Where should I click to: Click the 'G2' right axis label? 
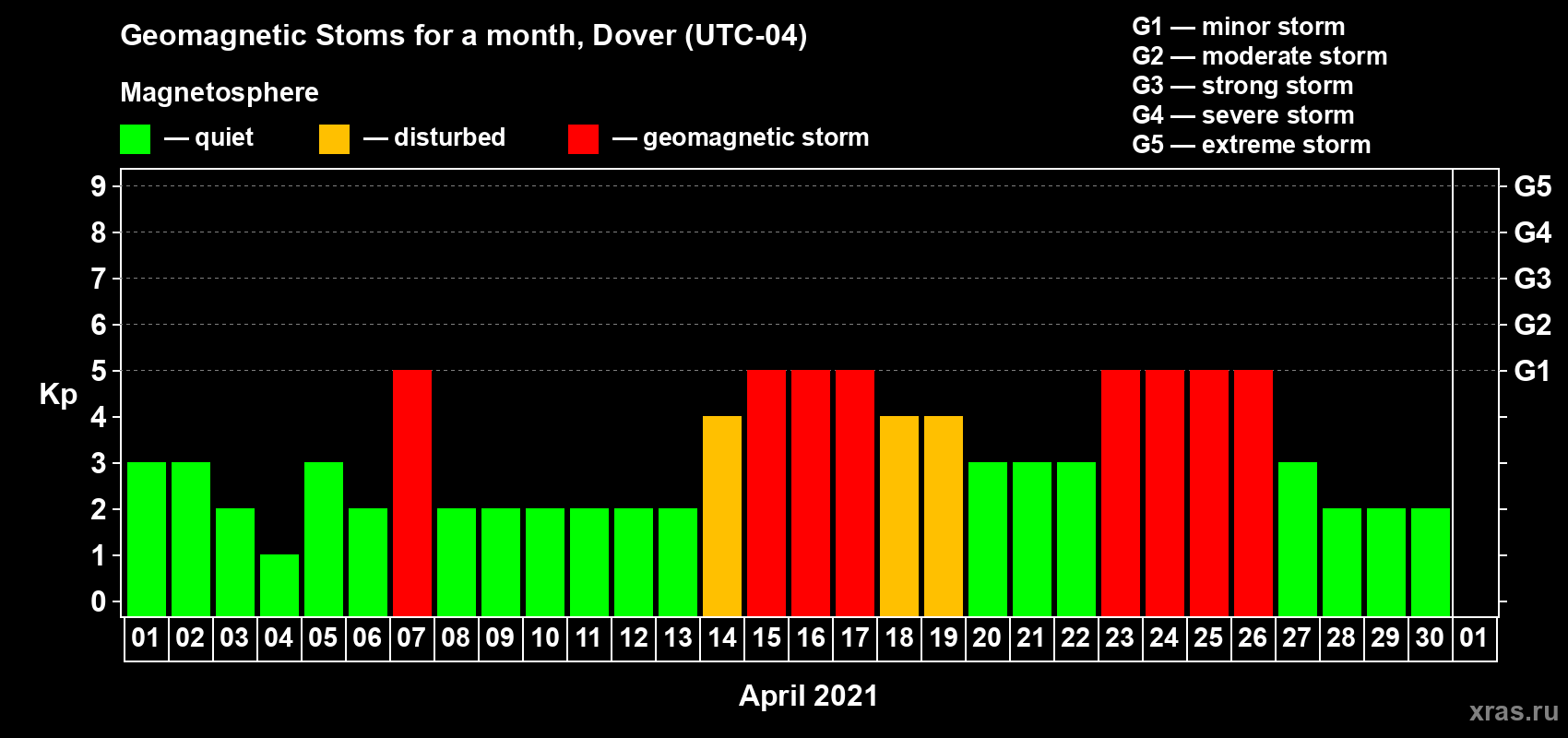click(1533, 325)
